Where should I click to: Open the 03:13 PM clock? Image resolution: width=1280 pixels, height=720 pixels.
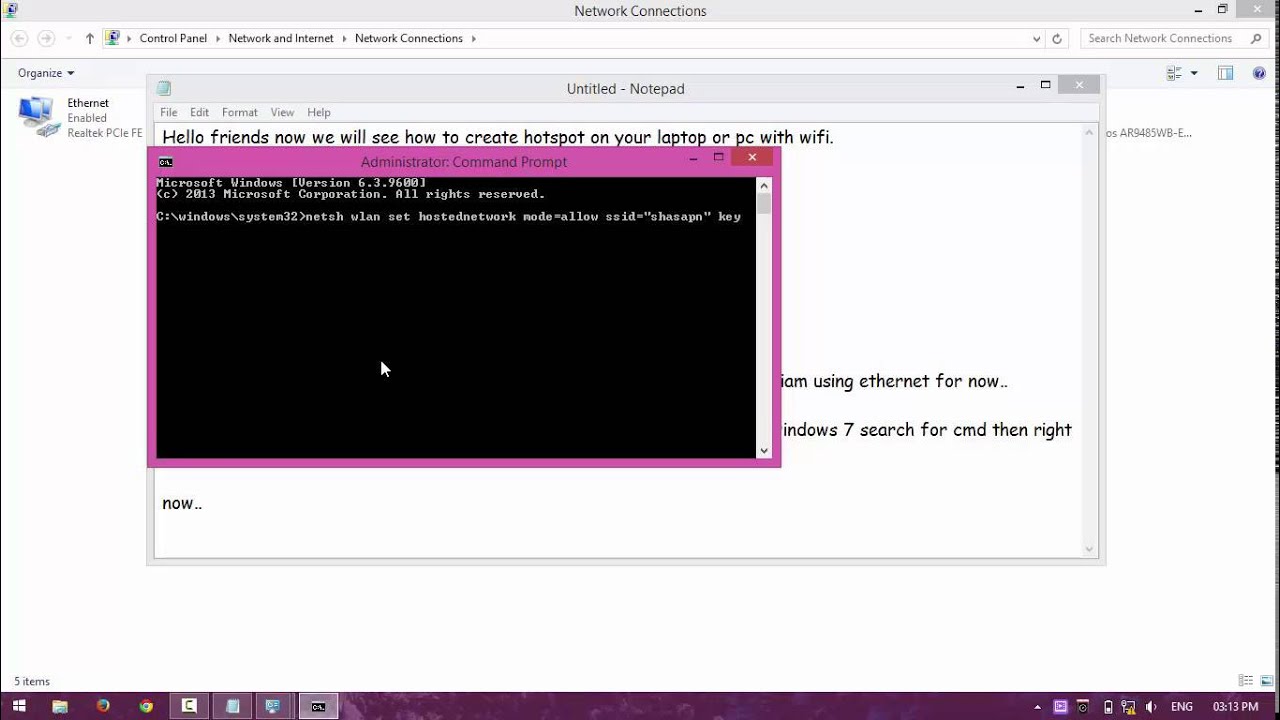click(1235, 707)
